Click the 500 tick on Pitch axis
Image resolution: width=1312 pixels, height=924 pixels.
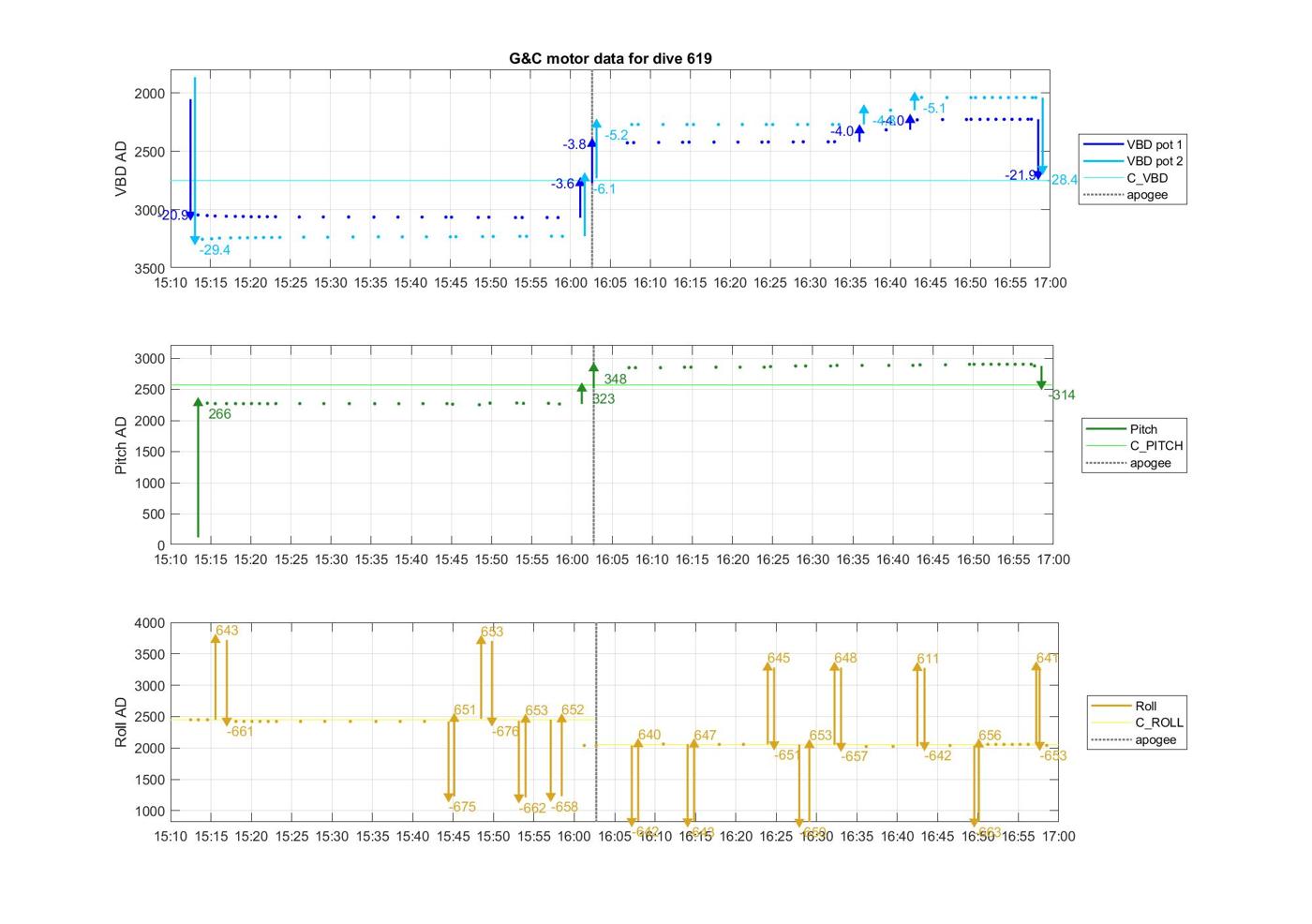tap(154, 514)
